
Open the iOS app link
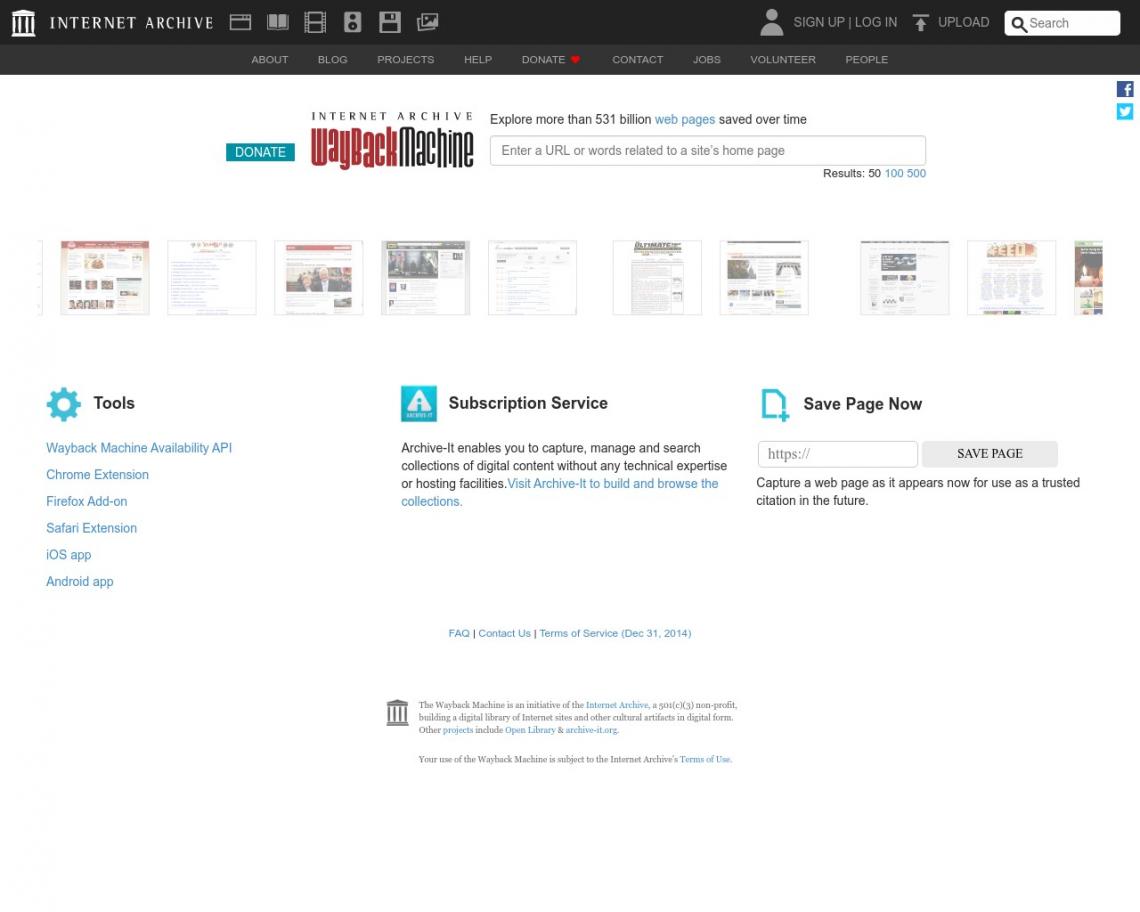pyautogui.click(x=68, y=555)
